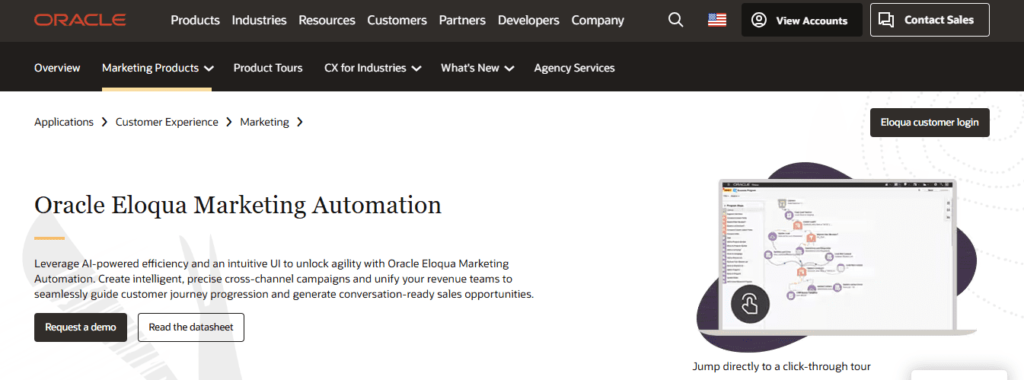Click the US flag country selector
1024x380 pixels.
coord(717,20)
